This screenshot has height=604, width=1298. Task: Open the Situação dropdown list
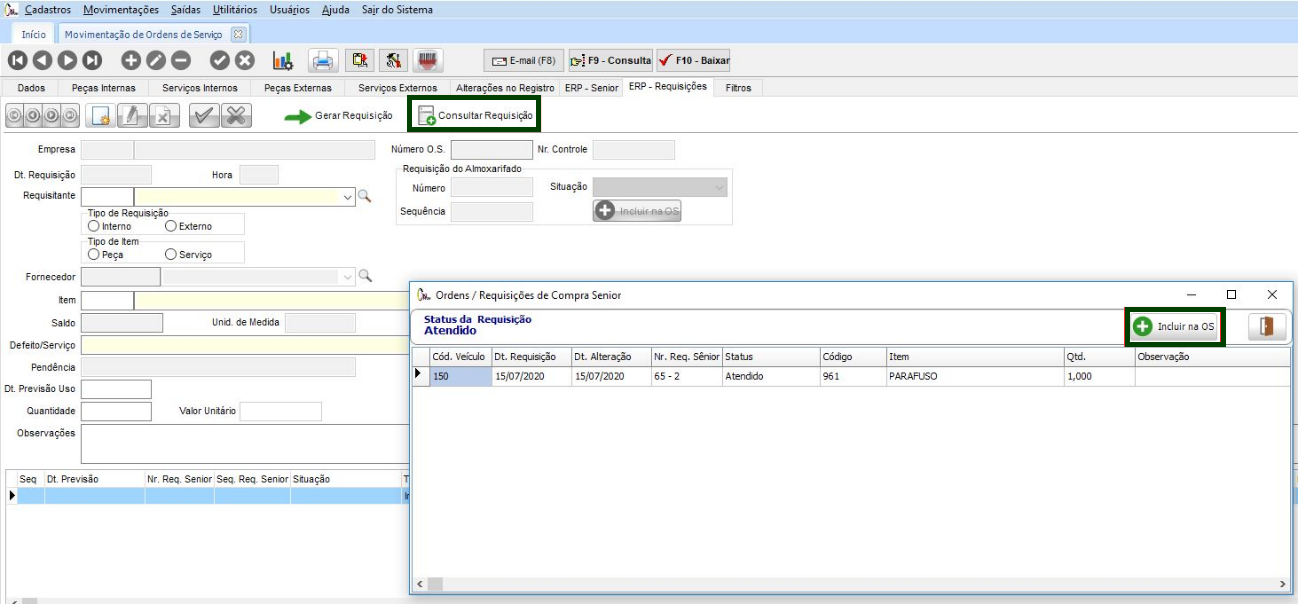tap(719, 187)
